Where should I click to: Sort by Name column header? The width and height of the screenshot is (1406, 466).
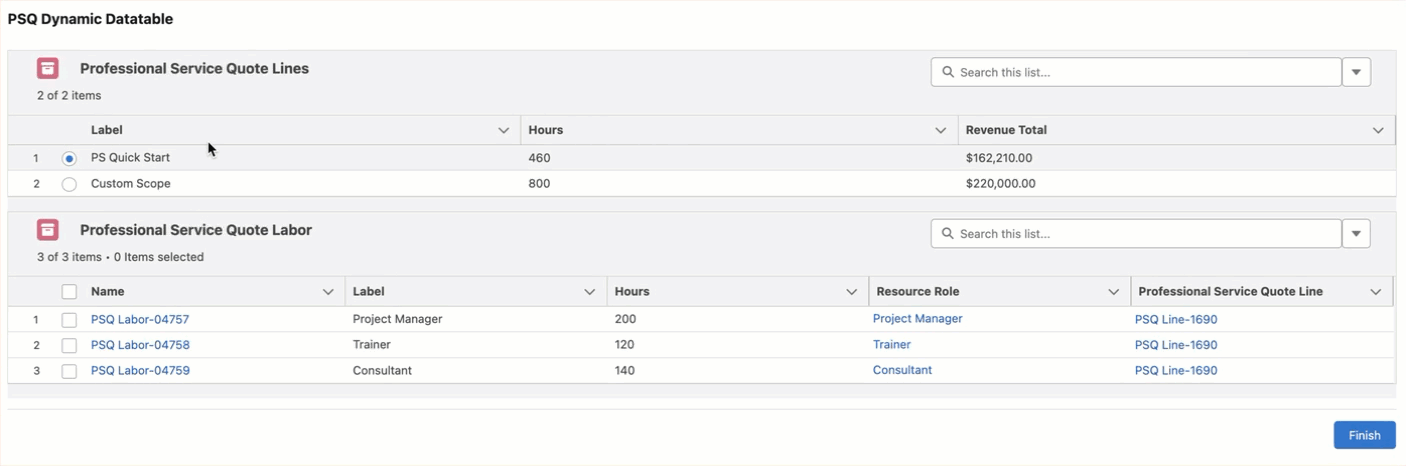pos(107,292)
